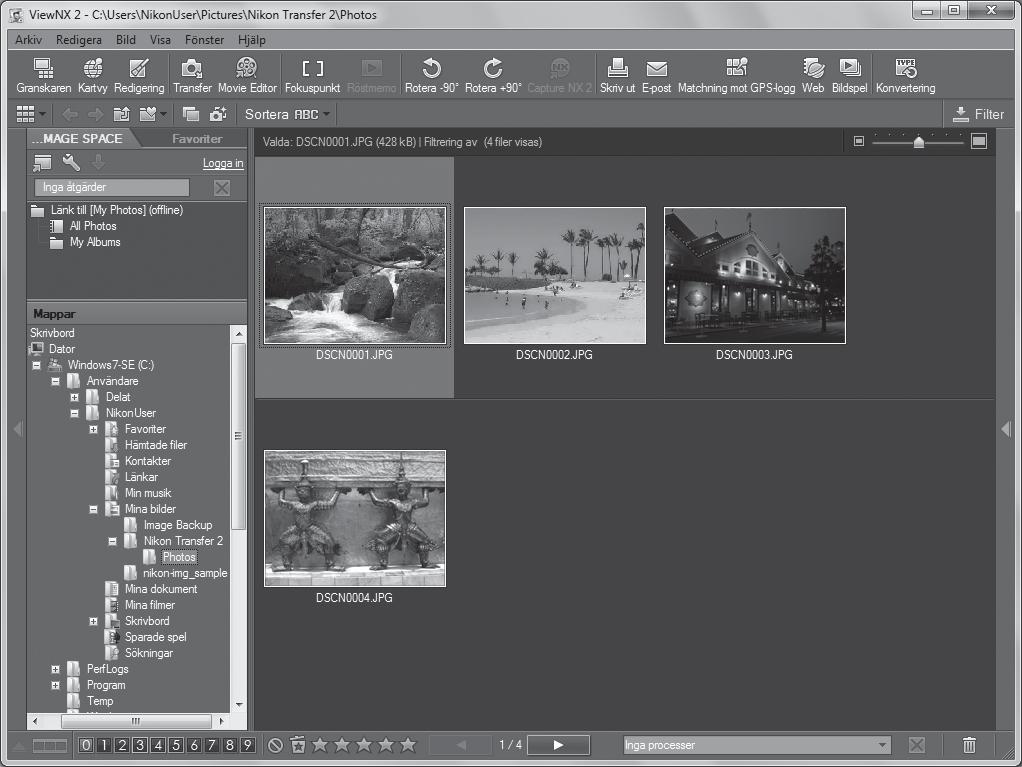This screenshot has width=1022, height=767.
Task: Show largest thumbnail size icon
Action: [x=979, y=141]
